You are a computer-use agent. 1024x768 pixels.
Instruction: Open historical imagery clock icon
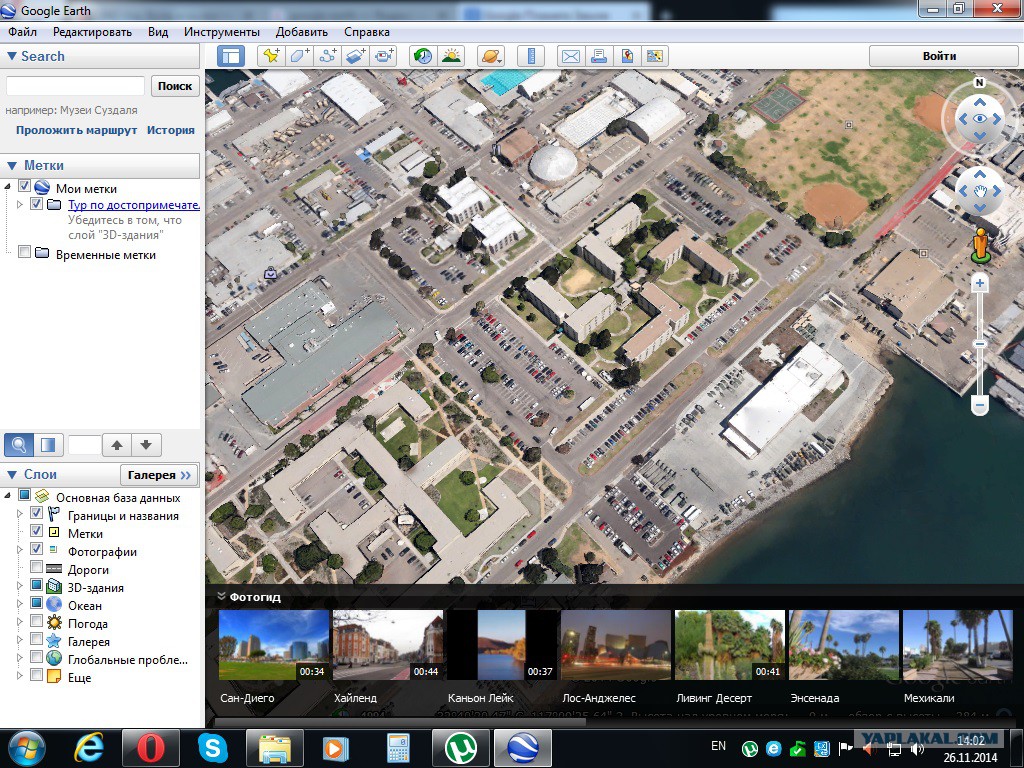423,56
